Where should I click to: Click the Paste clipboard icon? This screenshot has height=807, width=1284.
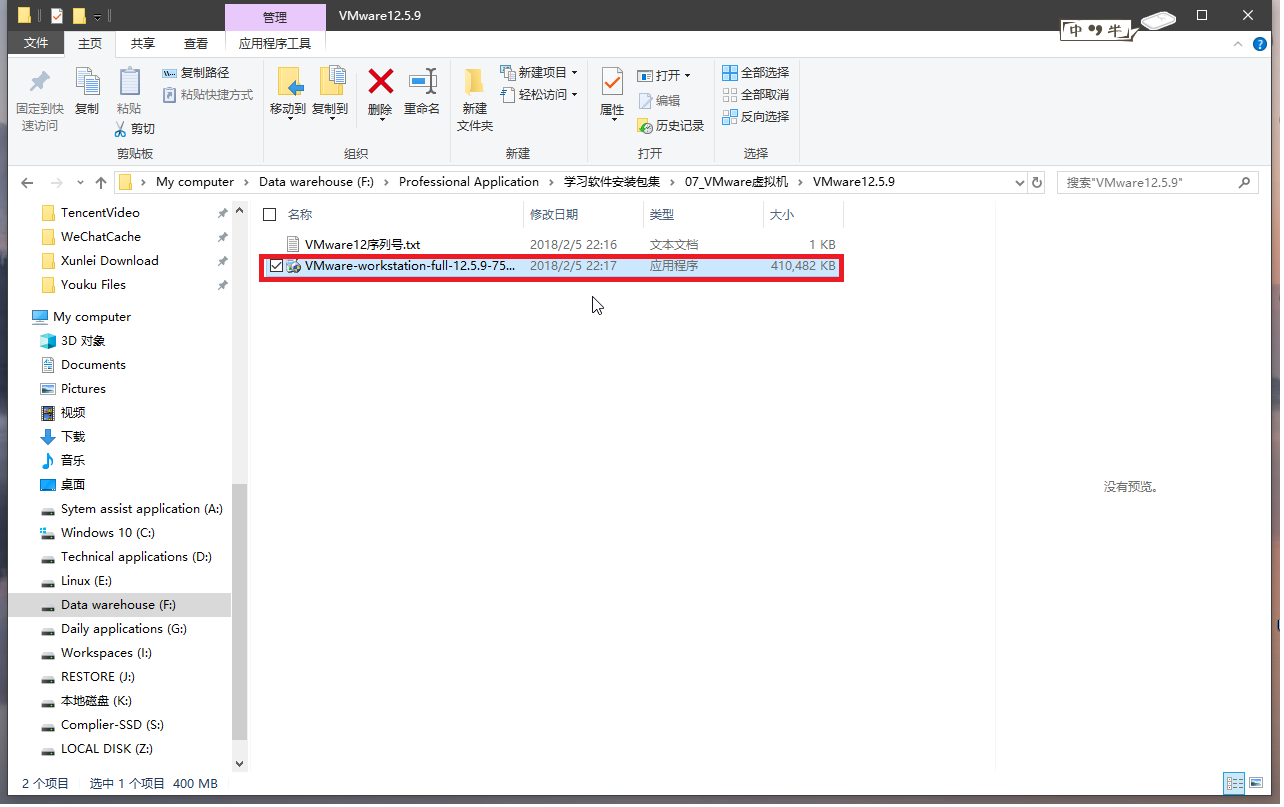tap(129, 82)
